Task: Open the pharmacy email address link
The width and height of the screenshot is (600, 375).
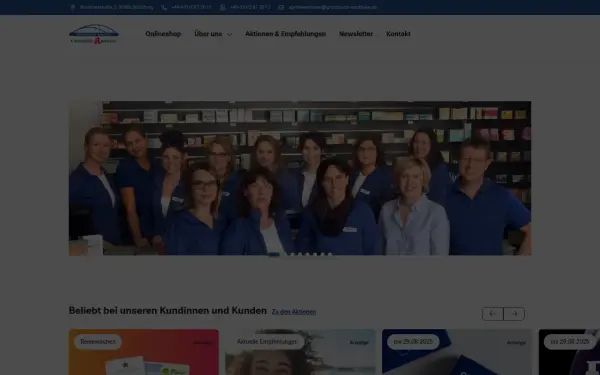Action: pyautogui.click(x=333, y=7)
